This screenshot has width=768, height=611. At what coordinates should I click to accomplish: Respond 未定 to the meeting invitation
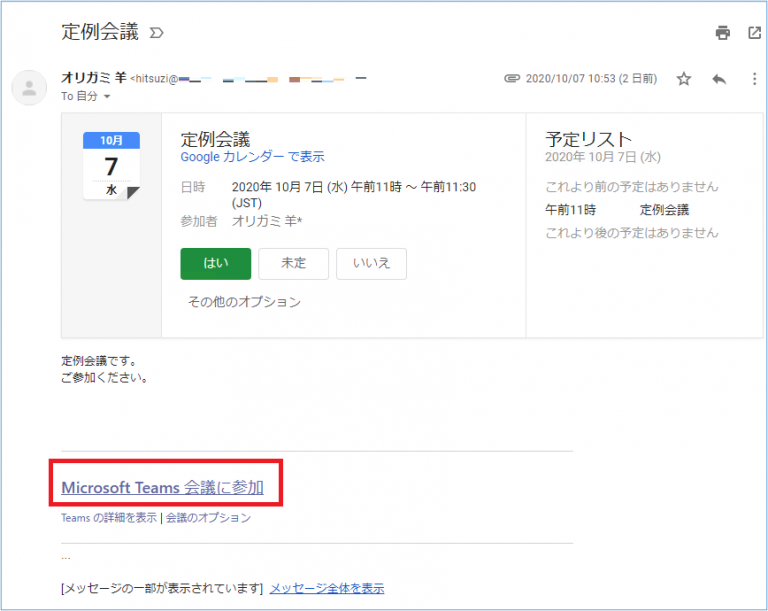pos(293,263)
